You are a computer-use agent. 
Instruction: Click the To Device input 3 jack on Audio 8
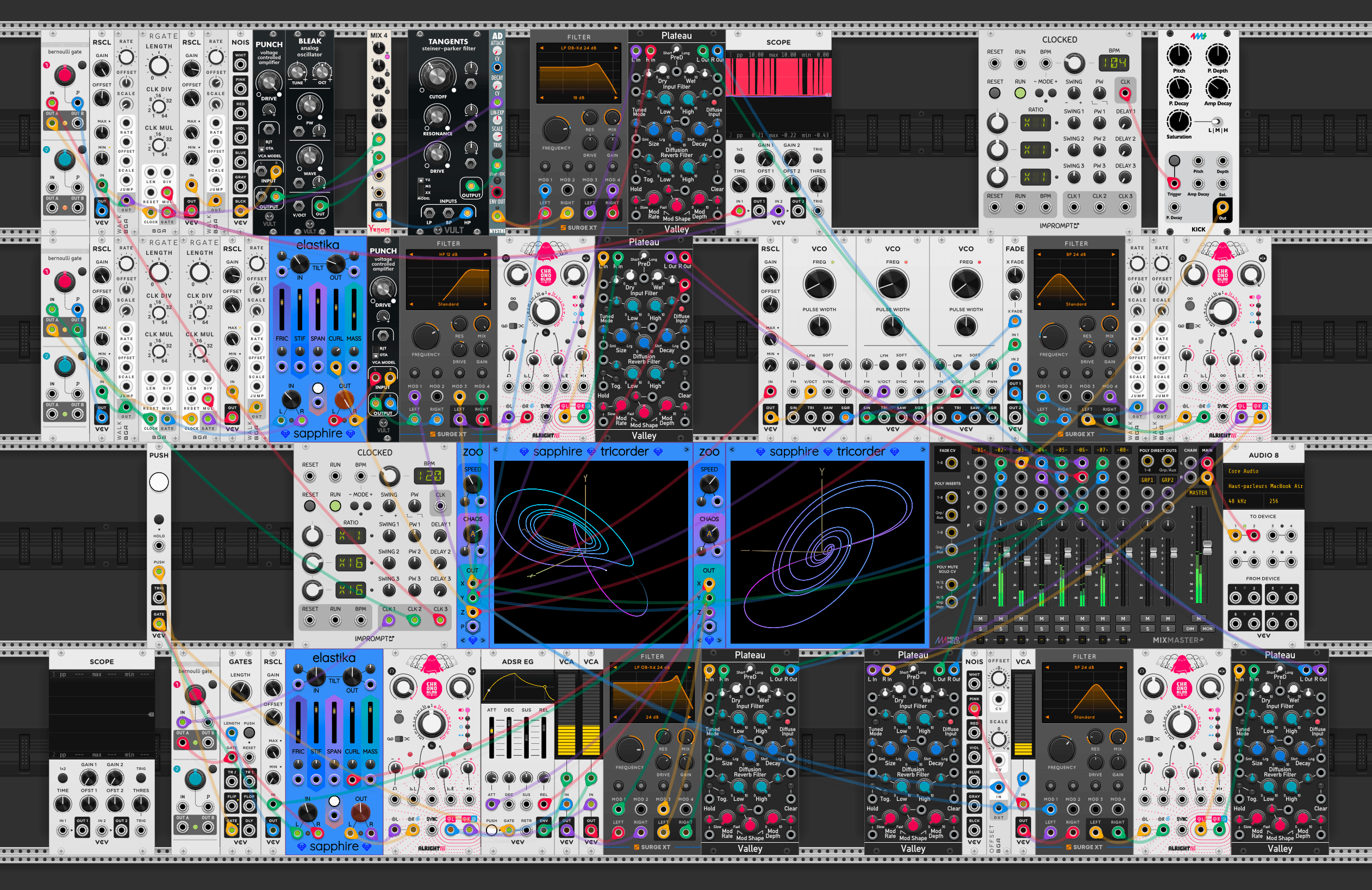[x=1273, y=535]
